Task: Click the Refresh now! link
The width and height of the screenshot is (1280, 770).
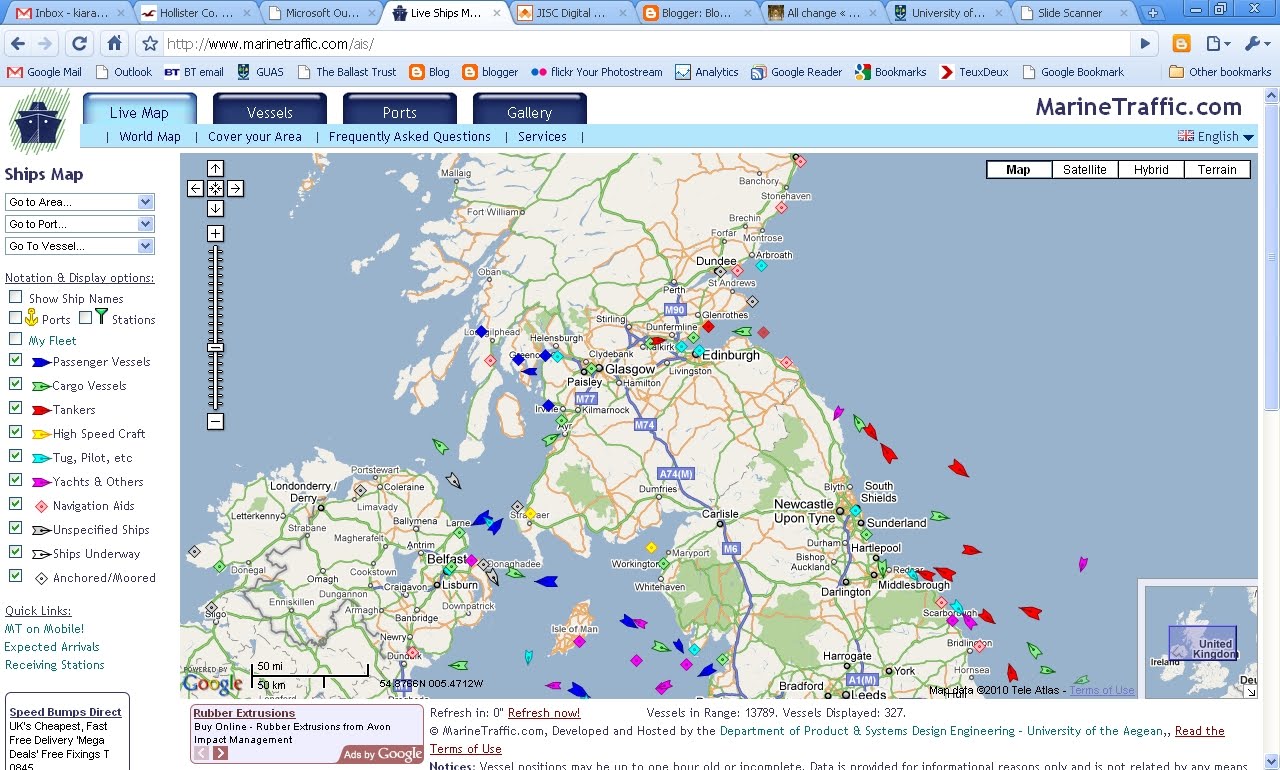Action: tap(544, 713)
